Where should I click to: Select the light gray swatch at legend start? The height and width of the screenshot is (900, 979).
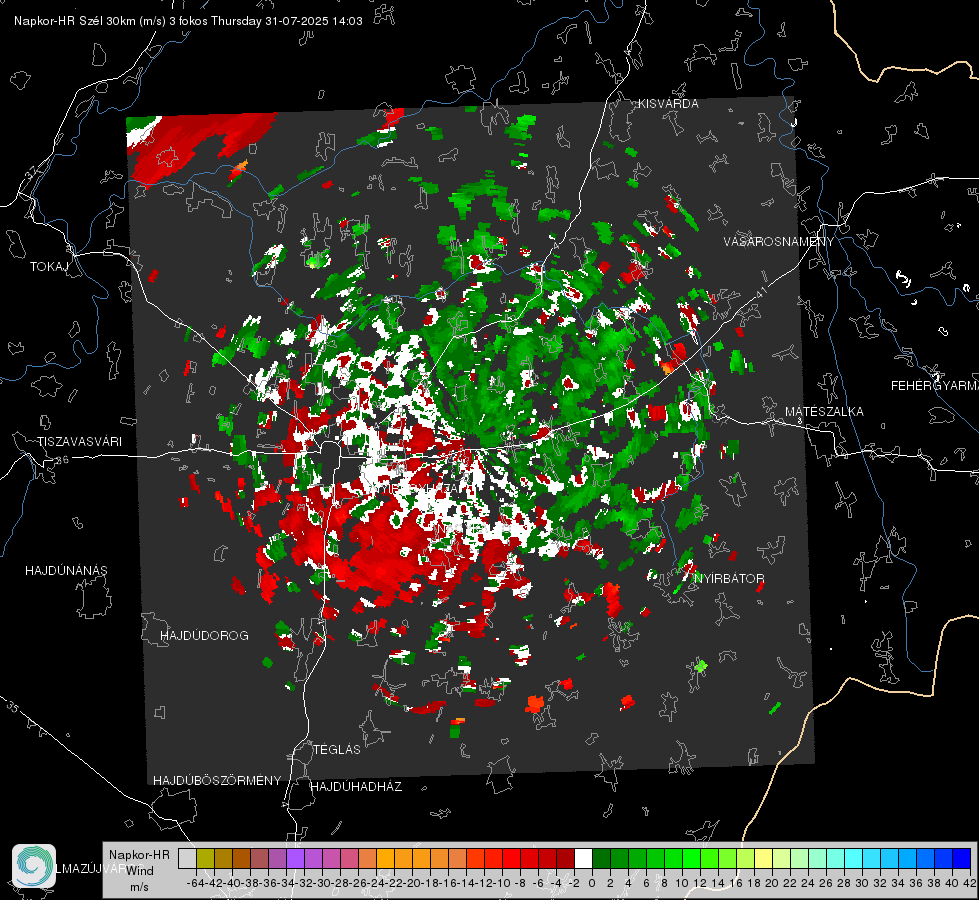pos(187,858)
